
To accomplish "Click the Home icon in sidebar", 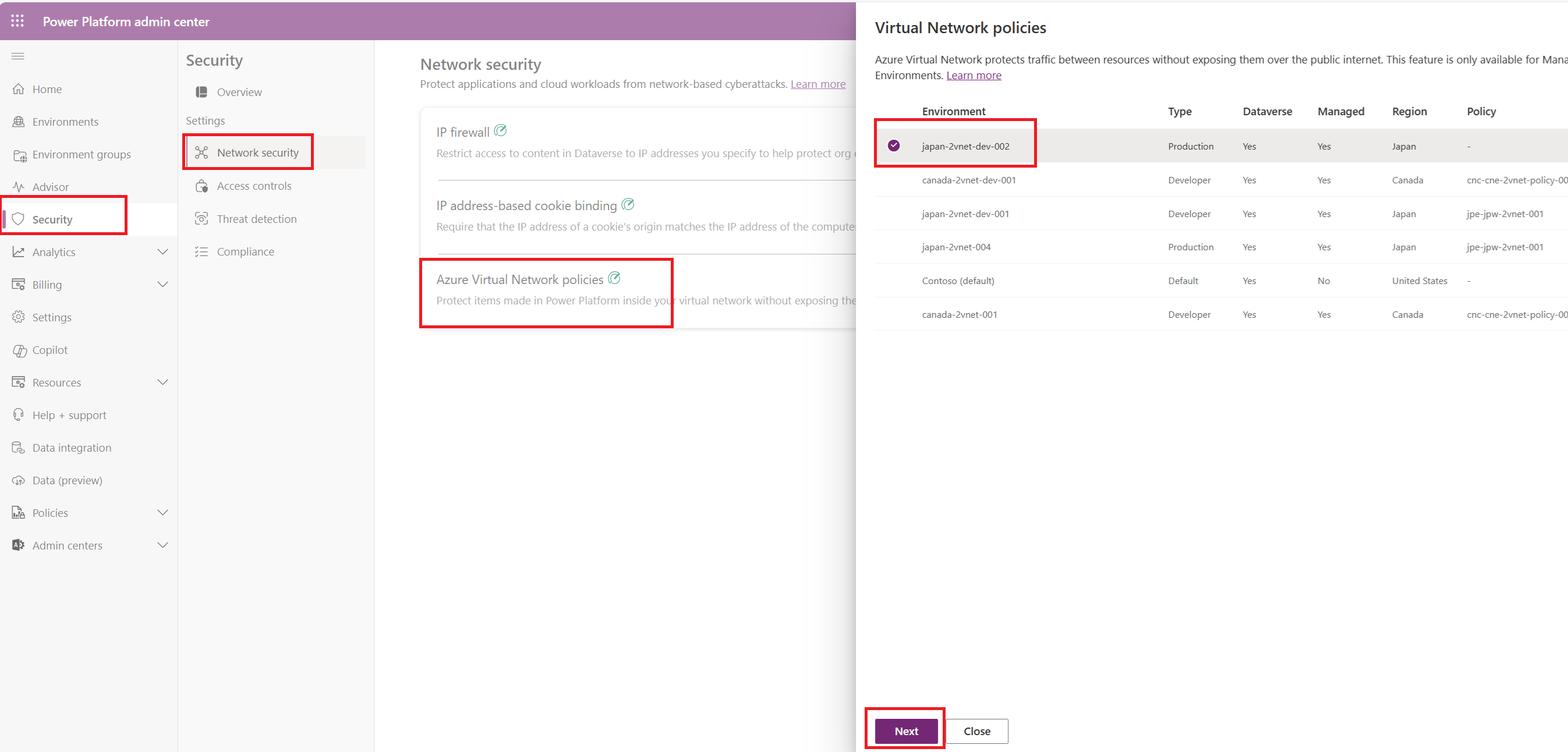I will 19,89.
